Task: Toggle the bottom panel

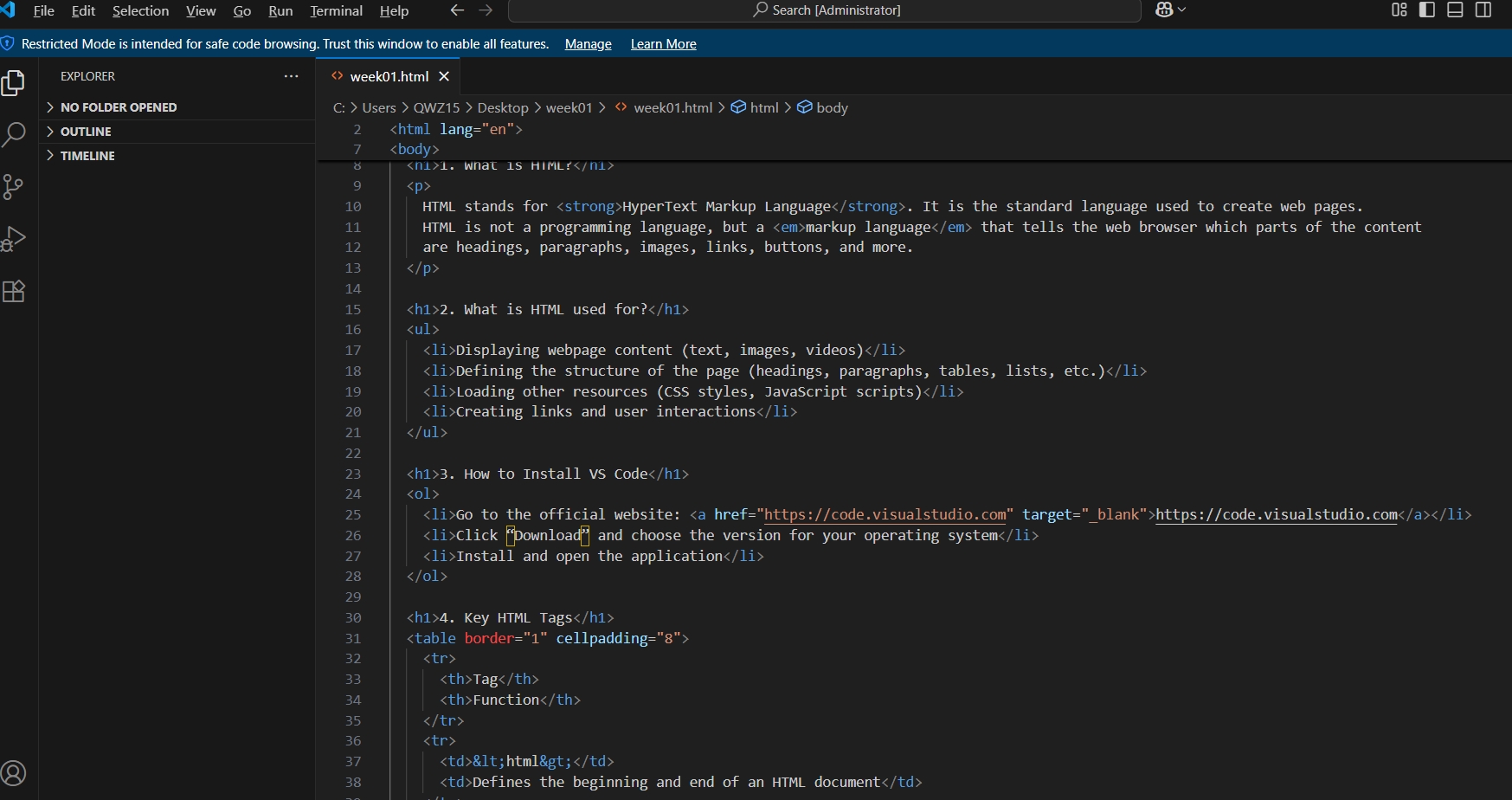Action: [x=1456, y=10]
